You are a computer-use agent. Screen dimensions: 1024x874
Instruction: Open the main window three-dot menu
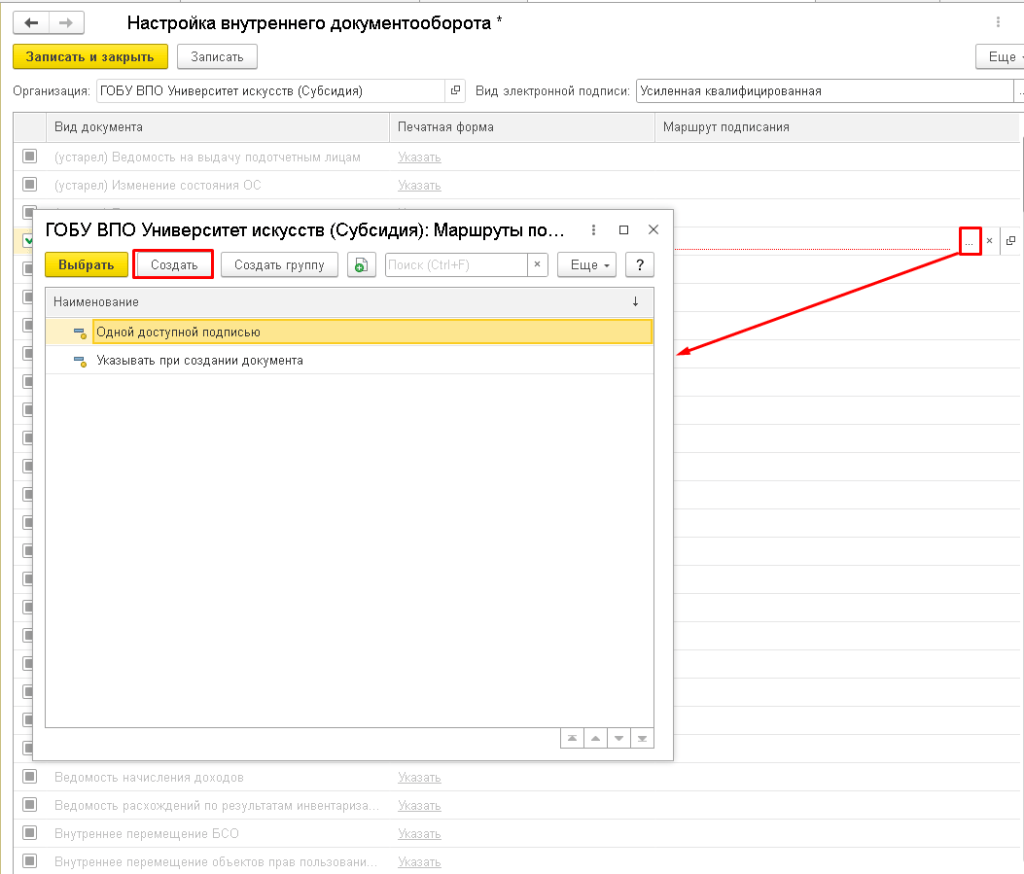coord(997,22)
